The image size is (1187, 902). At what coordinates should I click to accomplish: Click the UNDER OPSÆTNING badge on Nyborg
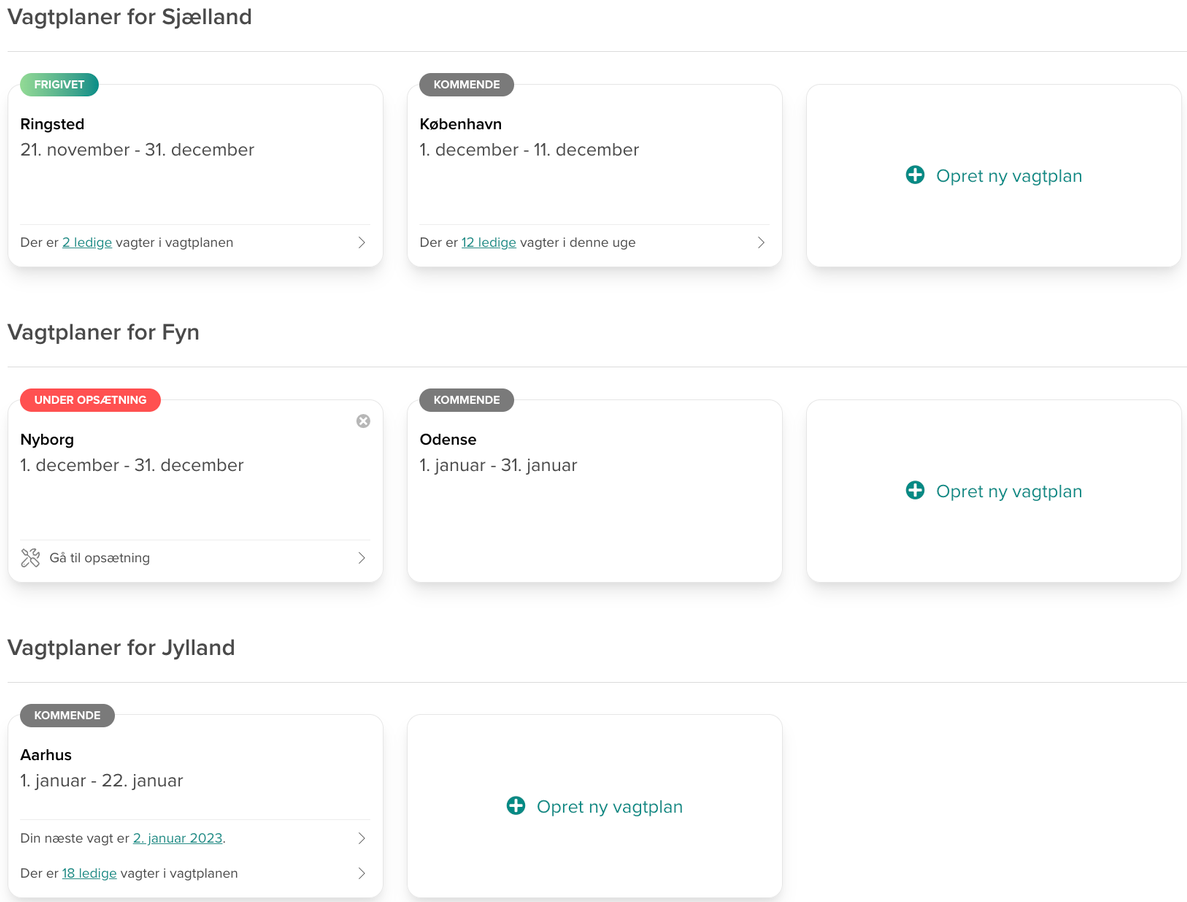(89, 399)
